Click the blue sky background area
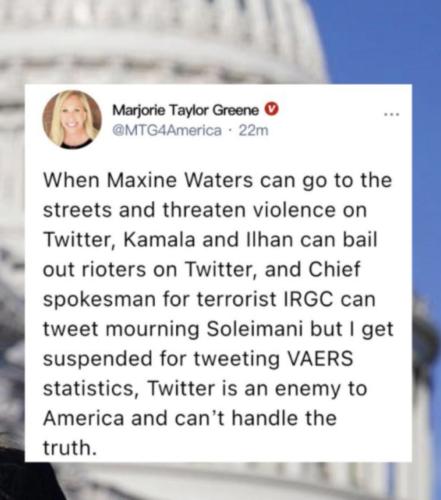 [x=383, y=40]
